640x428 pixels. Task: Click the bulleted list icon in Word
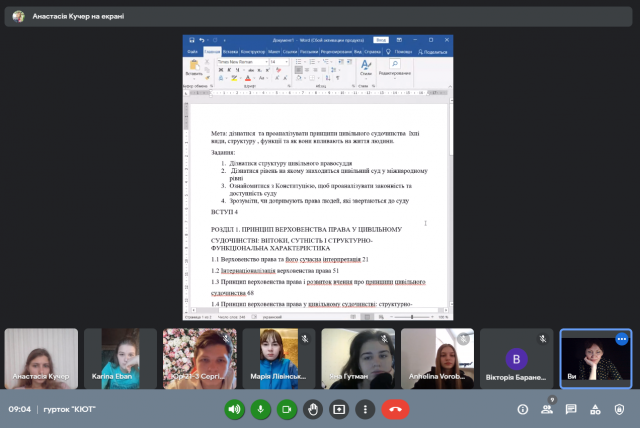click(x=298, y=62)
